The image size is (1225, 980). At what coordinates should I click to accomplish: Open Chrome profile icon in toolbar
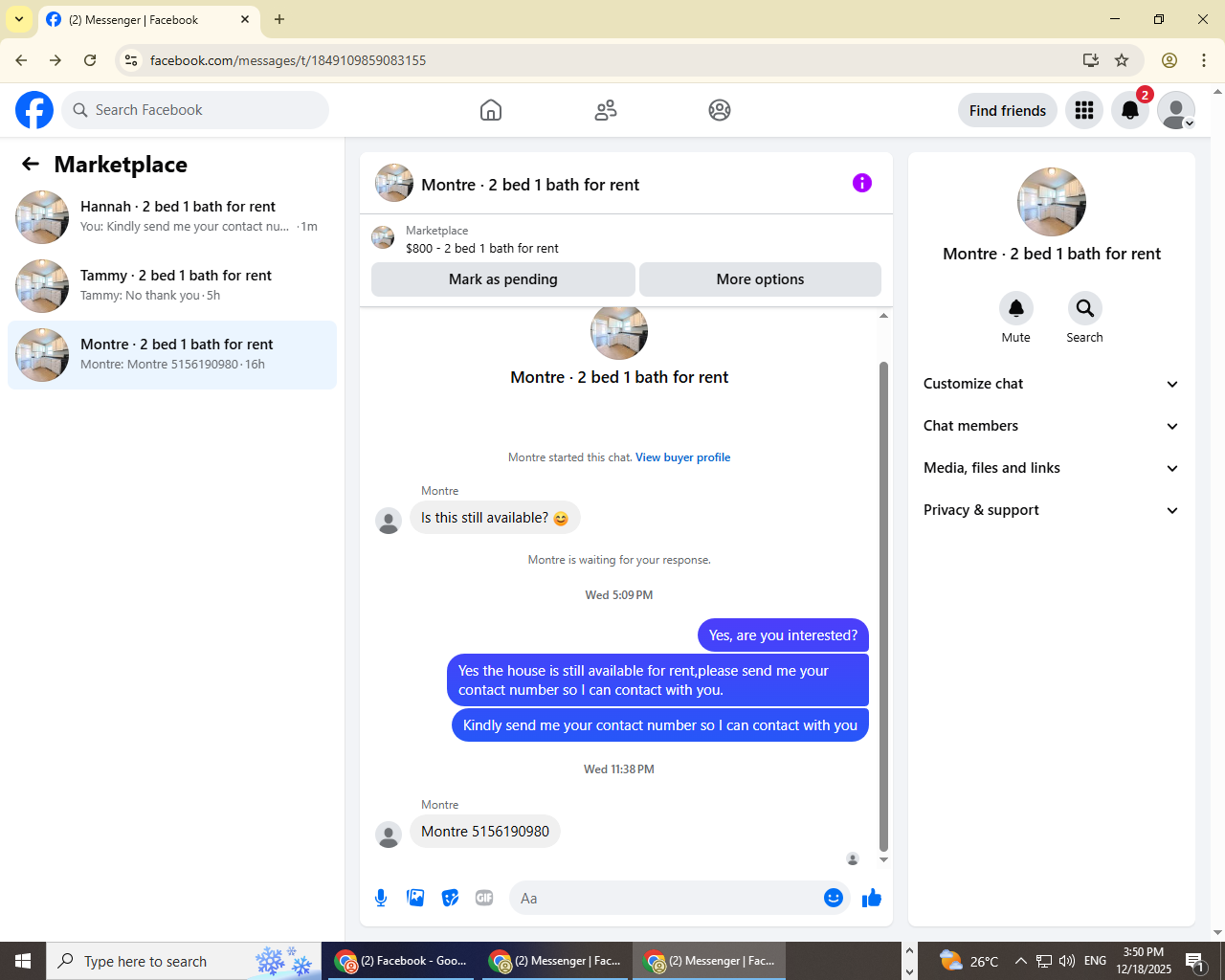1169,60
